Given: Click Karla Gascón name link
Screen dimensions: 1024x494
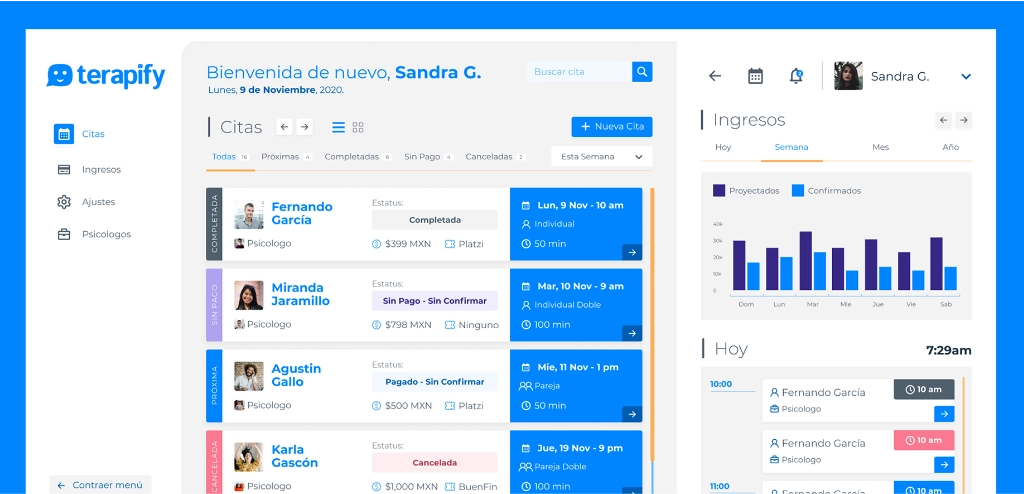Looking at the screenshot, I should coord(295,456).
